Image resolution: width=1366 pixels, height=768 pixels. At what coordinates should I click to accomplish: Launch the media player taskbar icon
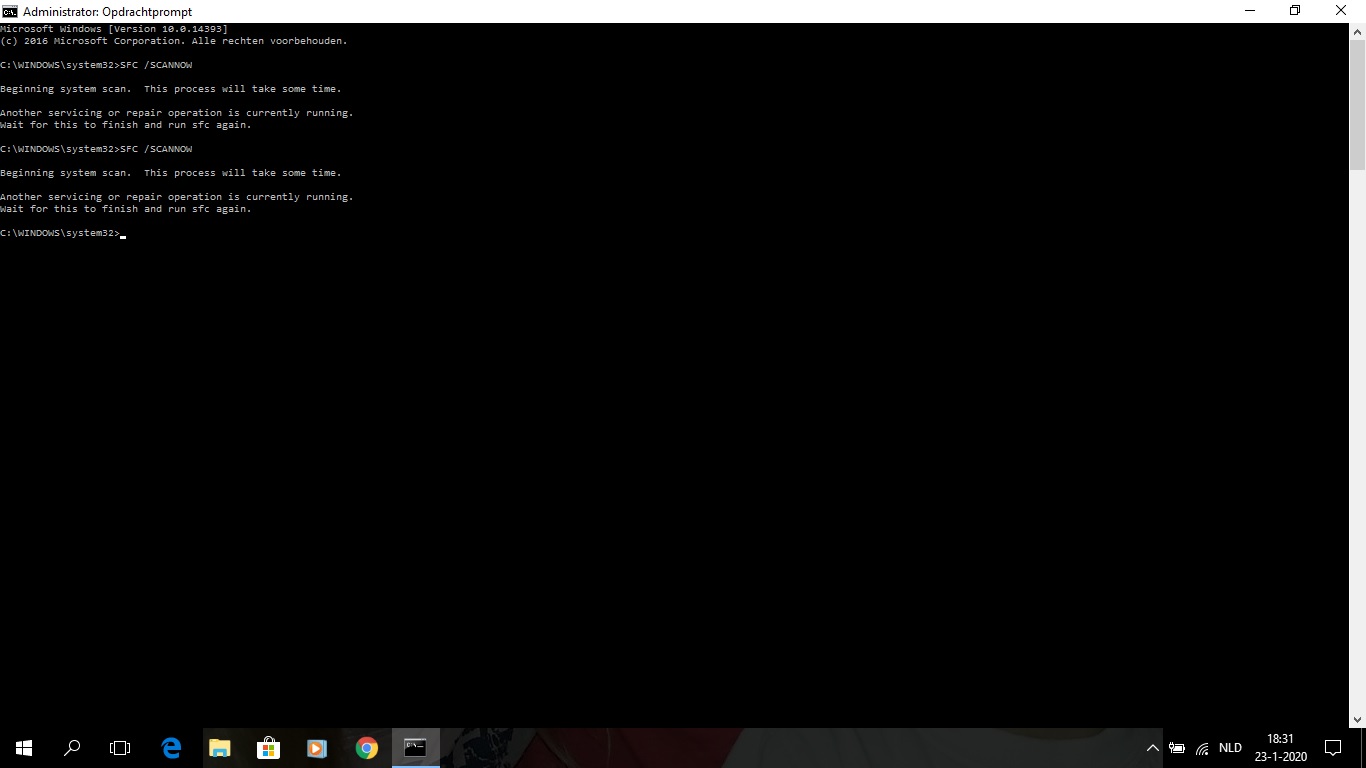pos(317,747)
